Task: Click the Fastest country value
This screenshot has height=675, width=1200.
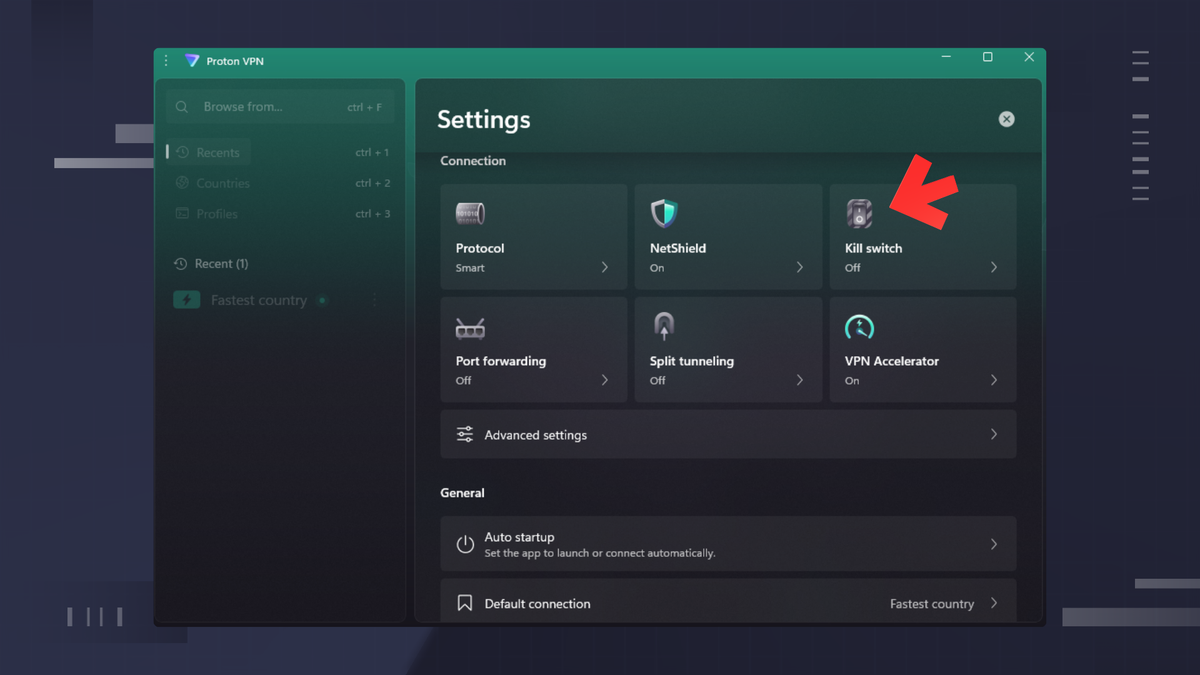Action: click(932, 604)
